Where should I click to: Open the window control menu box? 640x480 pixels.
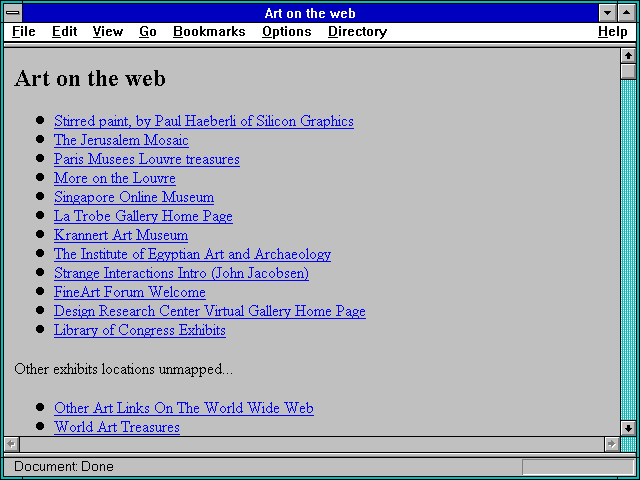(13, 13)
